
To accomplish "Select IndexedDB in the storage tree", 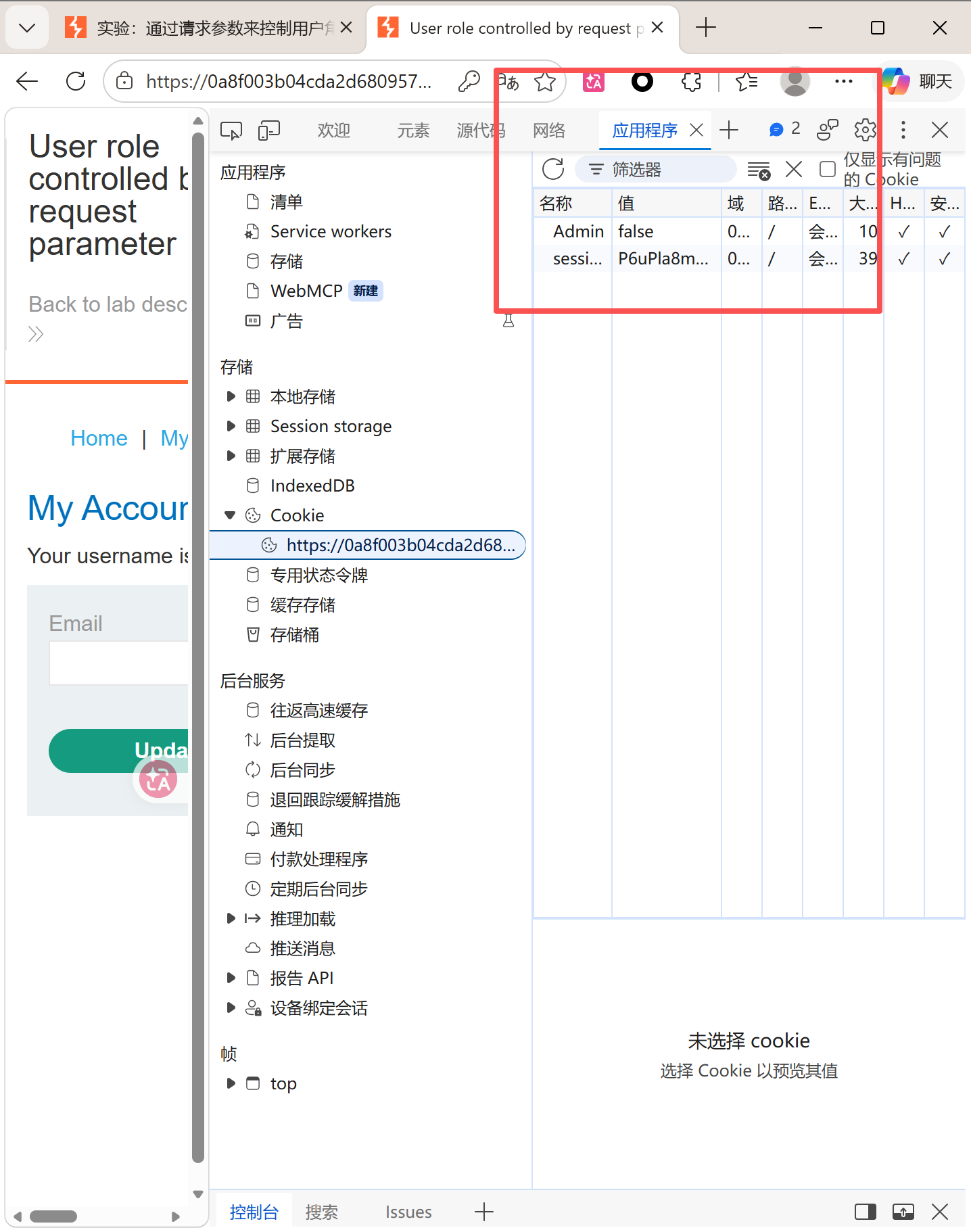I will (312, 485).
